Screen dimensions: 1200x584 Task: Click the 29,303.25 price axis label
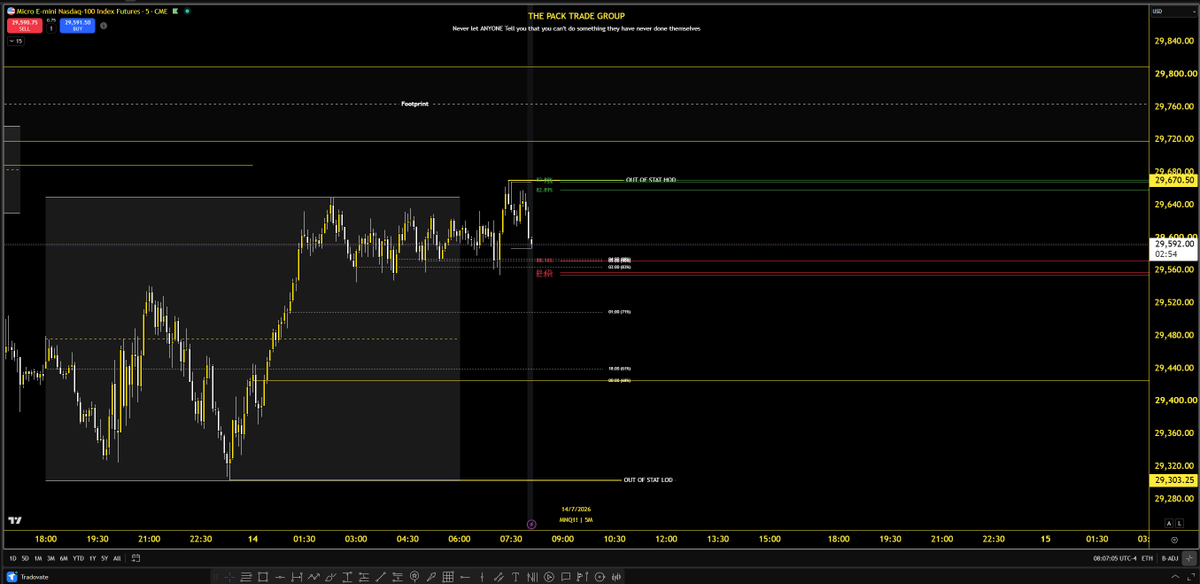tap(1172, 481)
